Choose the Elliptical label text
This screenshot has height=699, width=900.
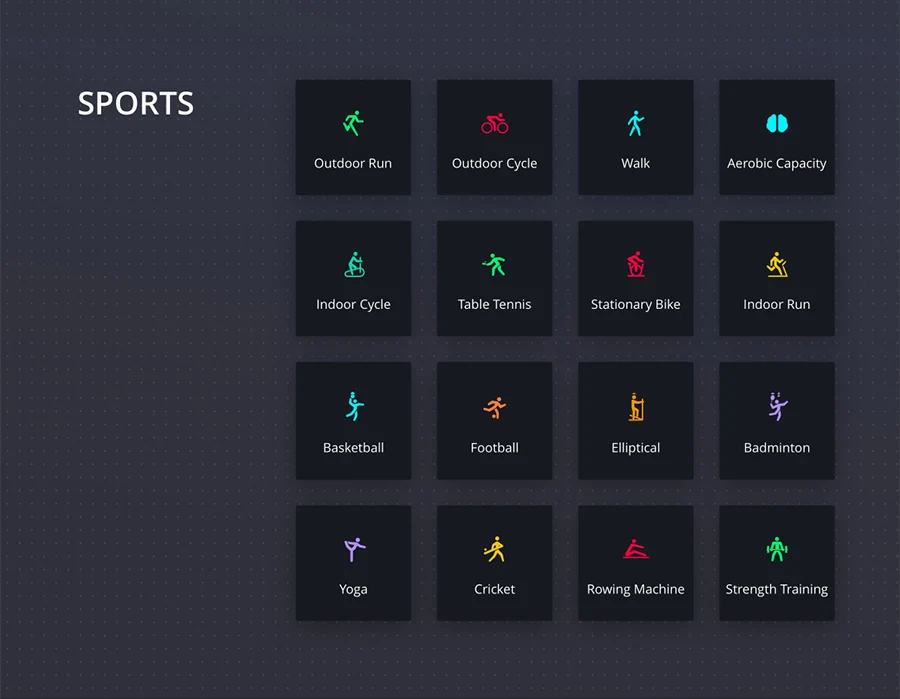tap(635, 448)
